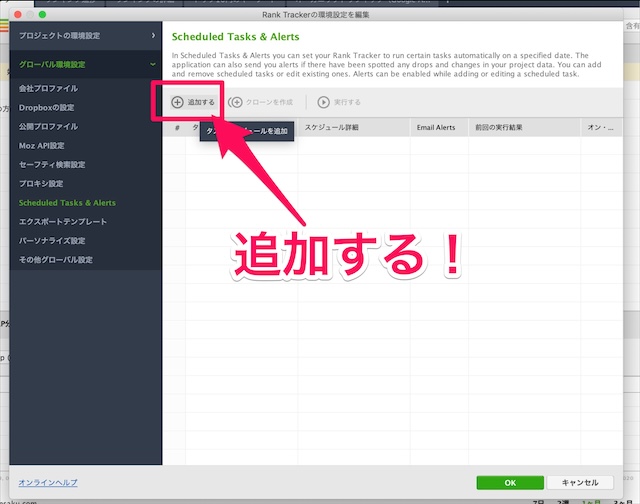Click the クローンを作成 clone icon
Screen dimensions: 640x504
click(235, 102)
